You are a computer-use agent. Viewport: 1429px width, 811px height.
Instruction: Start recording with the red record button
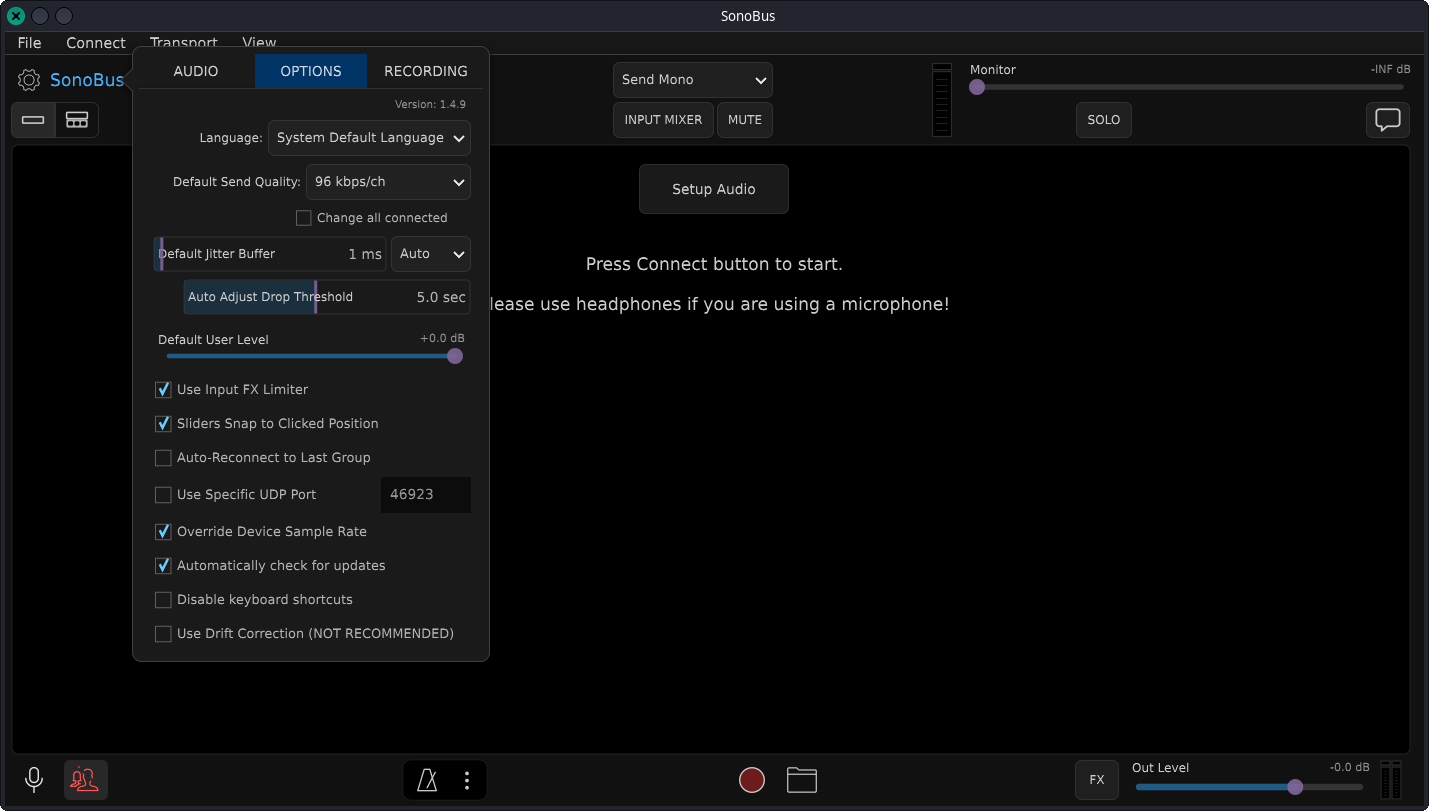[x=752, y=780]
